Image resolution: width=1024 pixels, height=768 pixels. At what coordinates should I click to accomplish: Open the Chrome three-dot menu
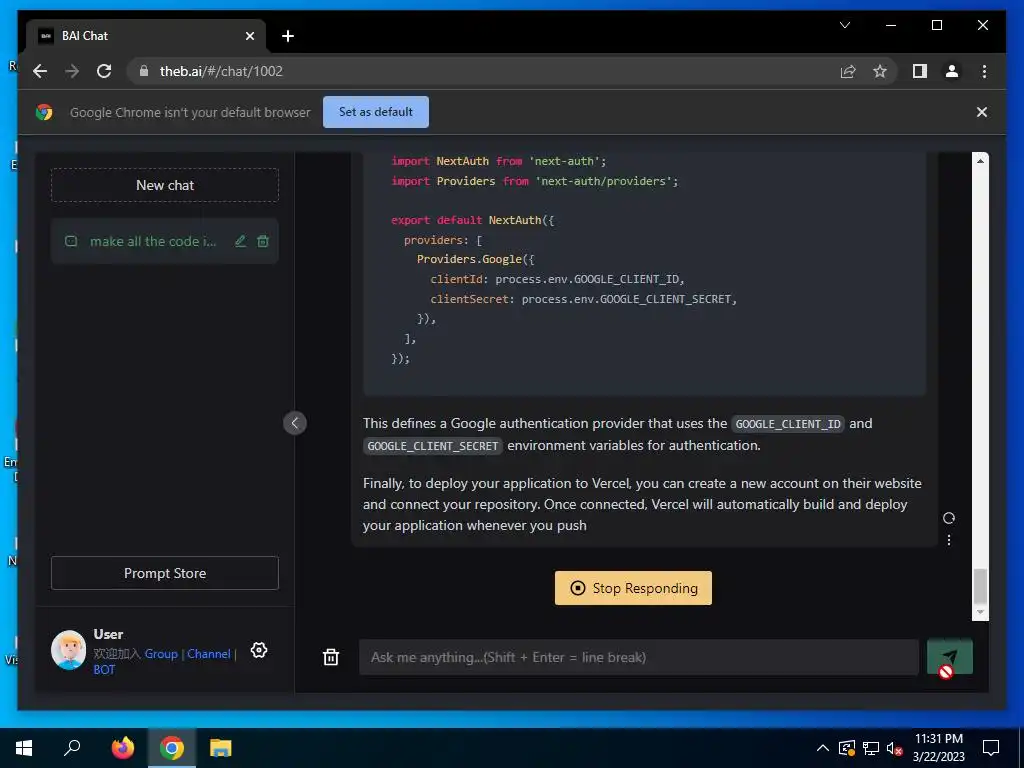pyautogui.click(x=984, y=71)
